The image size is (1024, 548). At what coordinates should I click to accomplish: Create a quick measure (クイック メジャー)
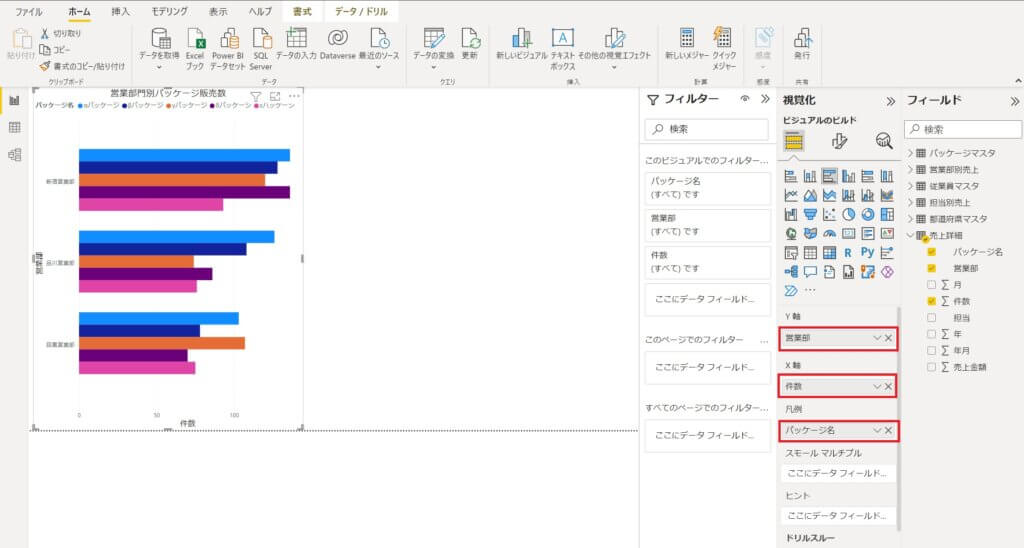[x=724, y=49]
